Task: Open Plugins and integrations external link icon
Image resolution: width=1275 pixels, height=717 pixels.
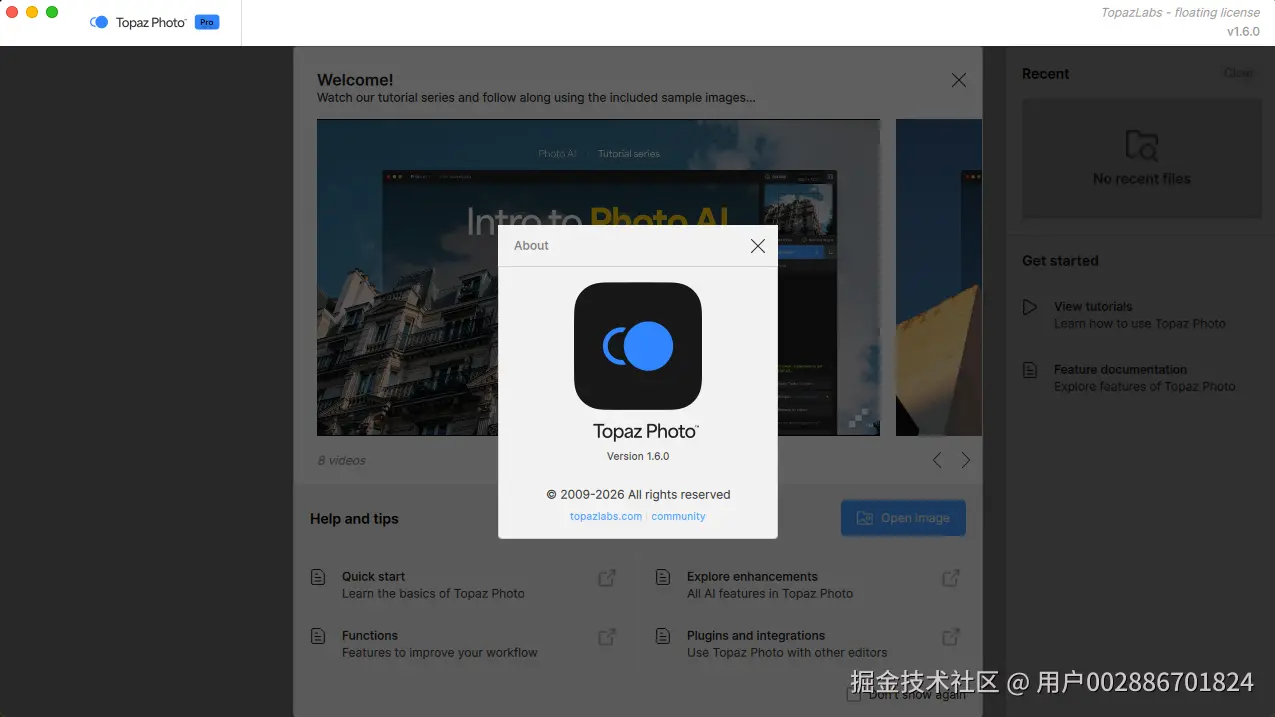Action: [951, 637]
